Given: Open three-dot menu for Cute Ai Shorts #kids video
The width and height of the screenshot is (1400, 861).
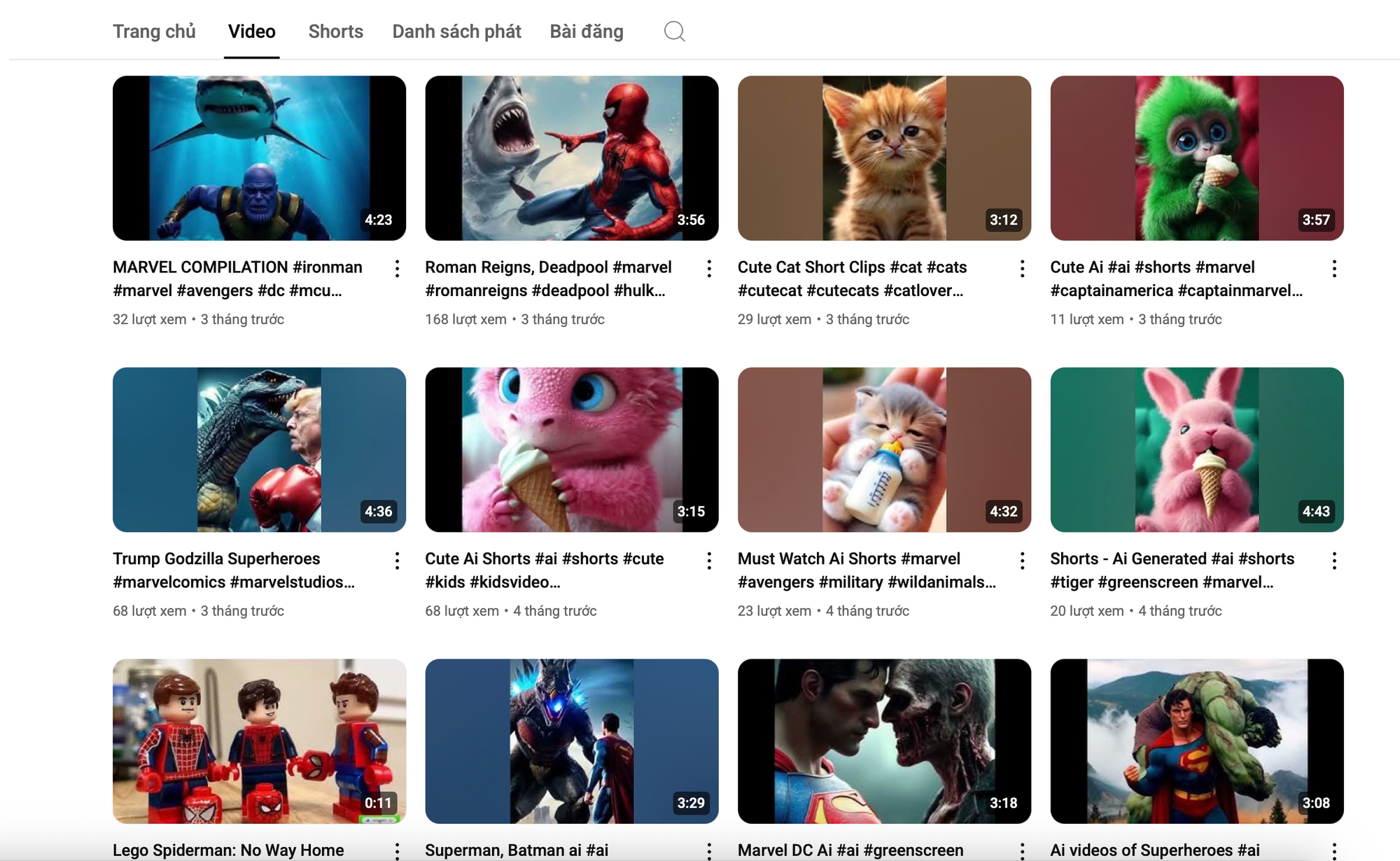Looking at the screenshot, I should pos(709,561).
